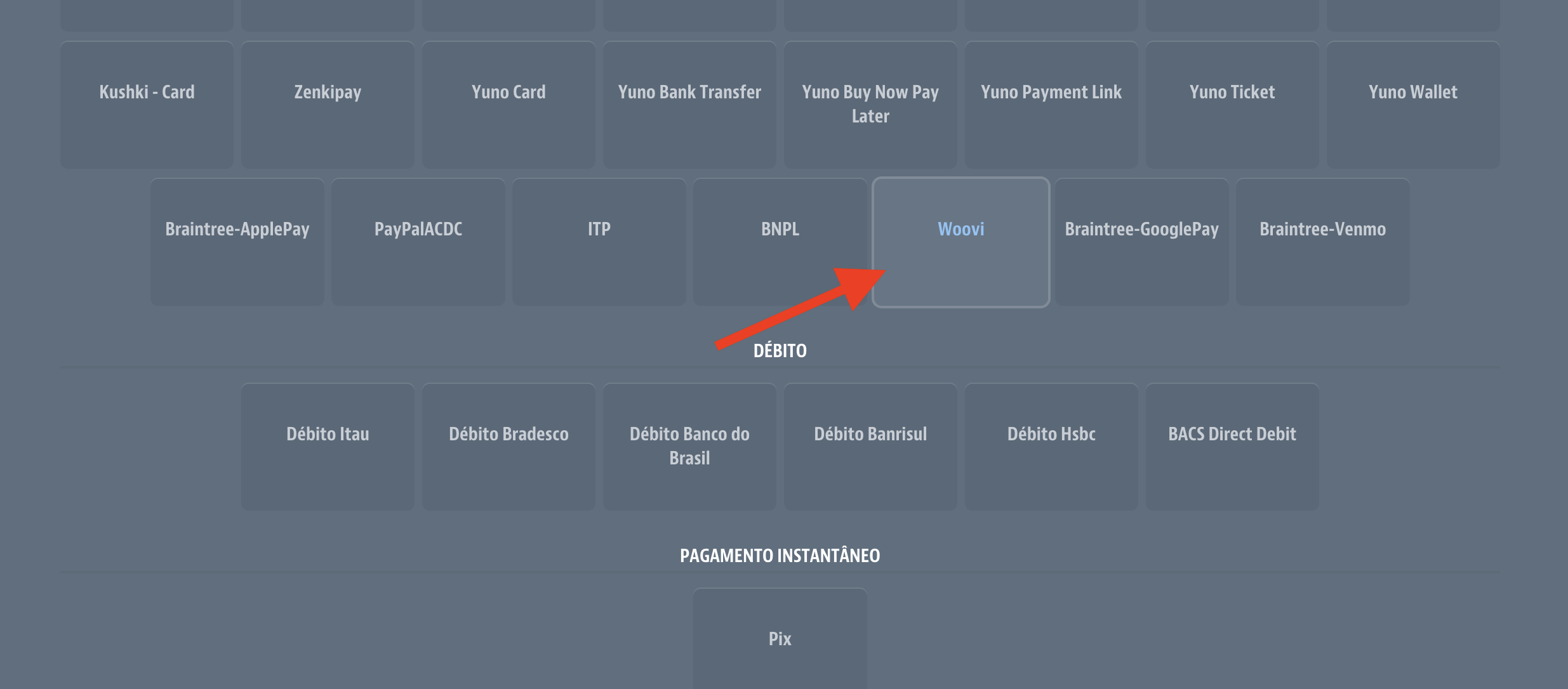Choose Débito Banco do Brasil
The width and height of the screenshot is (1568, 689).
[689, 447]
